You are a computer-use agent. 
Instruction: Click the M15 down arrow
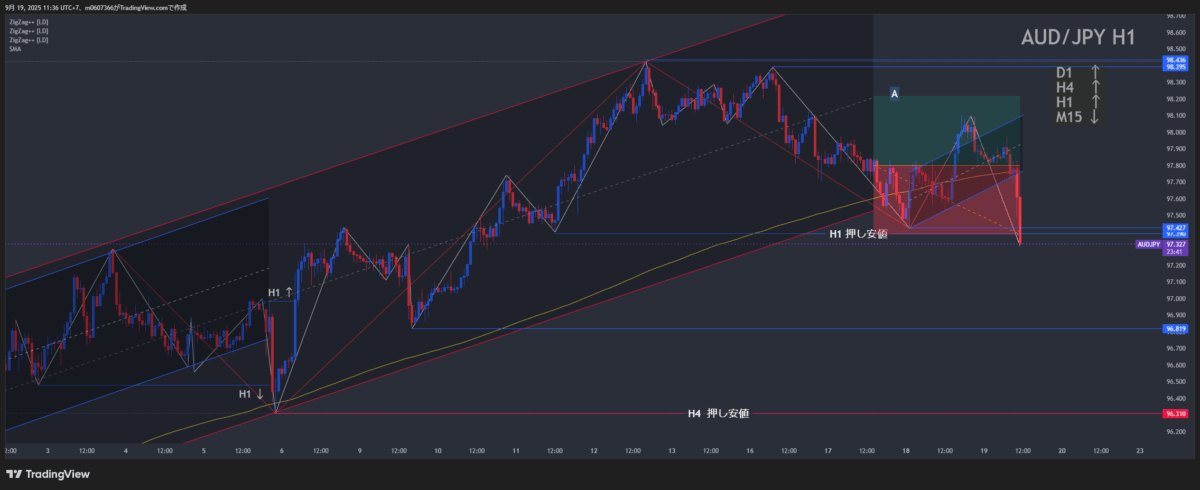pos(1095,117)
